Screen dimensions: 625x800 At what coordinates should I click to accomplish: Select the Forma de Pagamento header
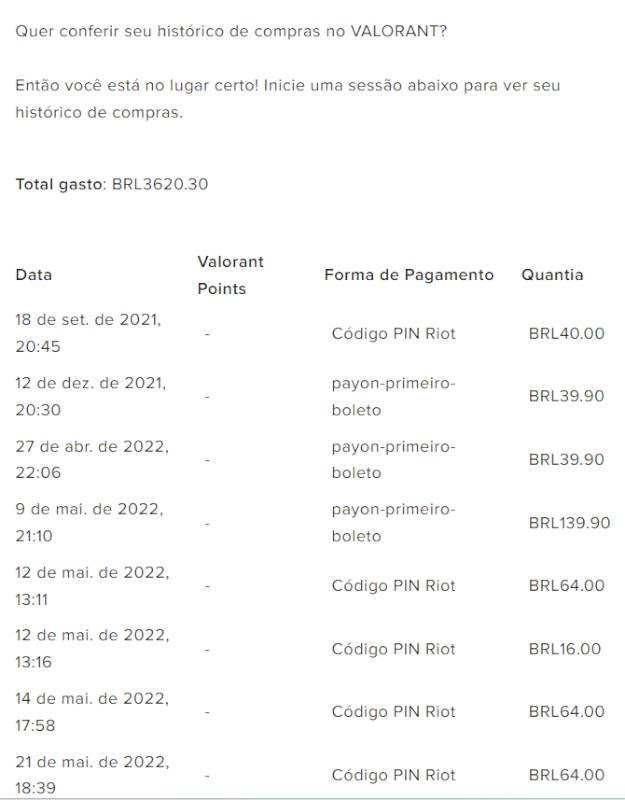tap(408, 275)
